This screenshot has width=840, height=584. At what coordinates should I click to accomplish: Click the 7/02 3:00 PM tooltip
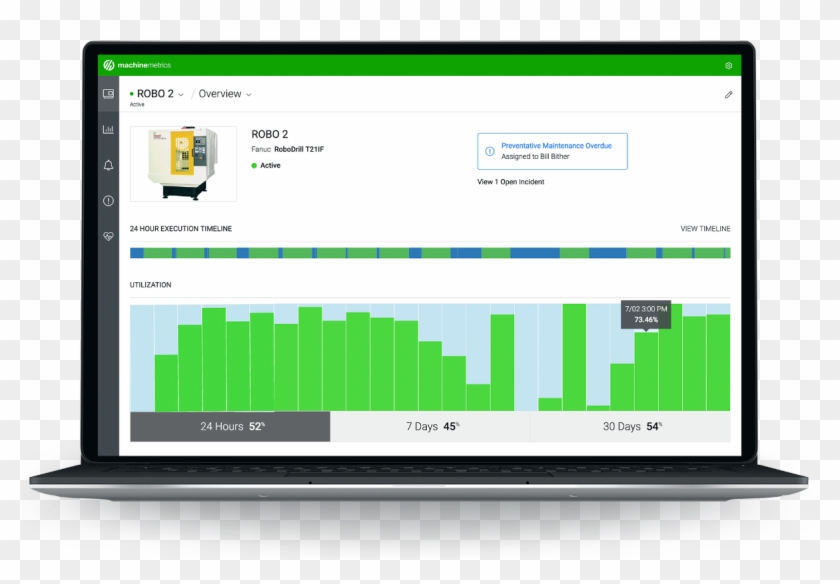(646, 315)
